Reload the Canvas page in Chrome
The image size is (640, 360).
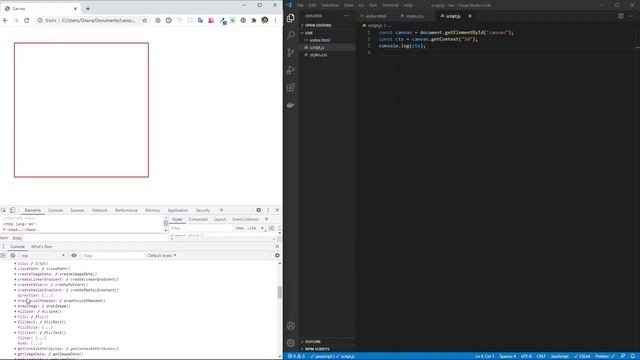27,20
